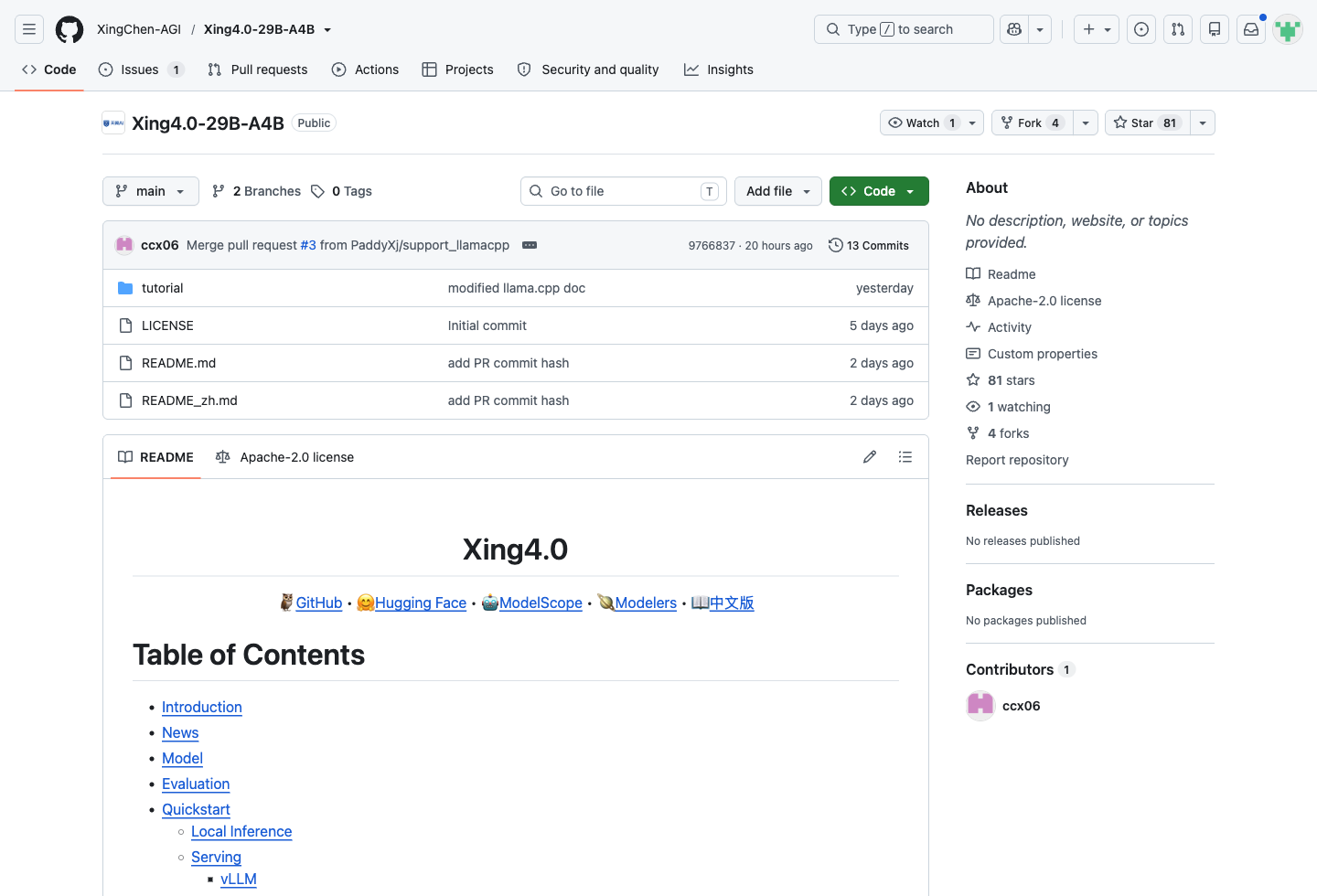Click Report repository link
Viewport: 1317px width, 896px height.
tap(1017, 460)
